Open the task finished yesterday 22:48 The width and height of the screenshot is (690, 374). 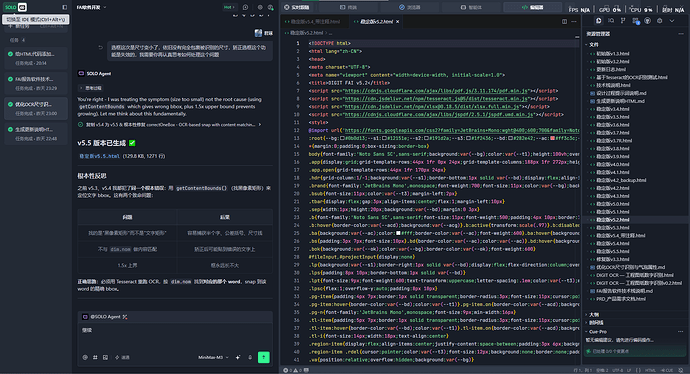click(x=36, y=133)
